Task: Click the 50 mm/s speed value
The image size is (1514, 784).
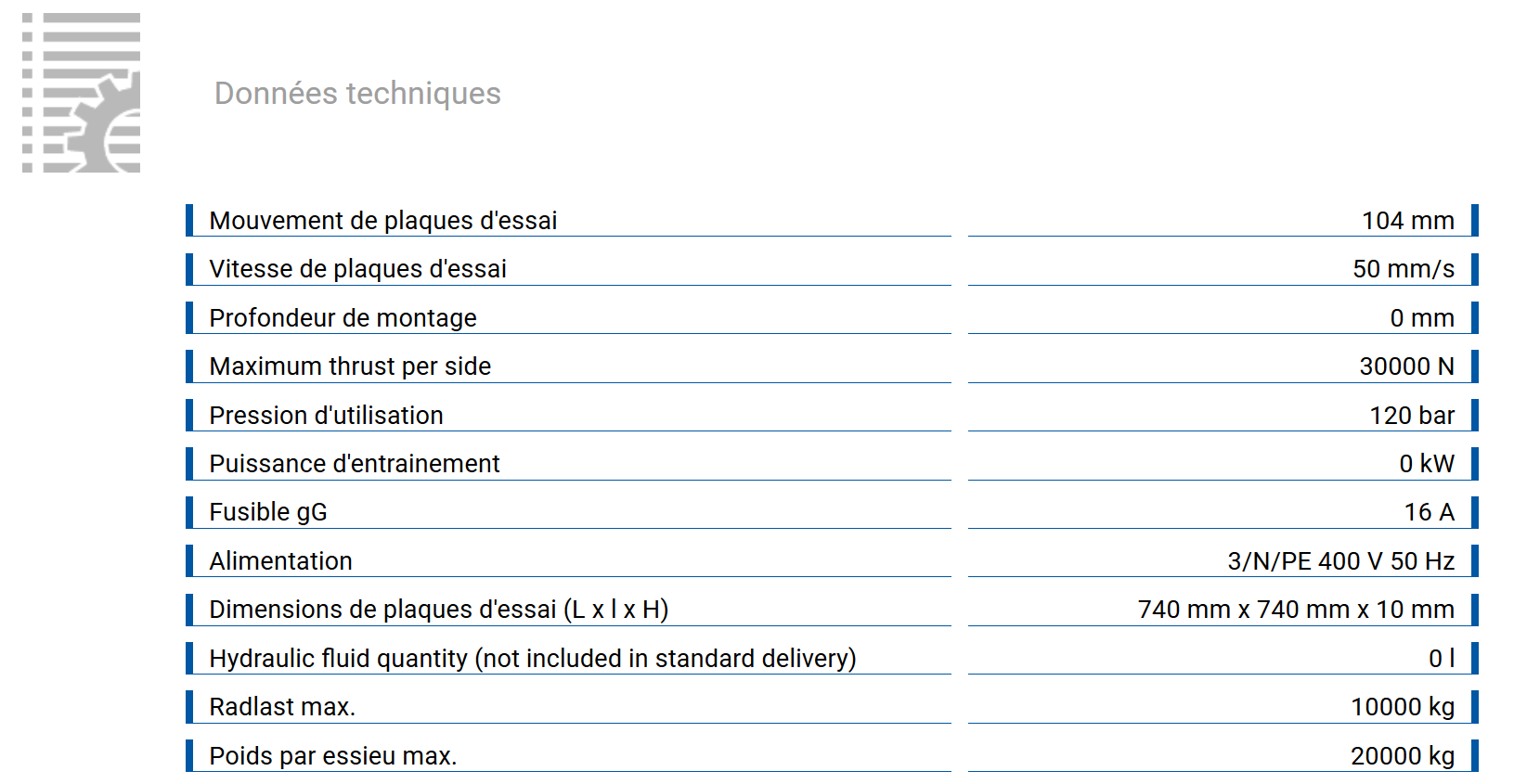Action: (x=1403, y=269)
